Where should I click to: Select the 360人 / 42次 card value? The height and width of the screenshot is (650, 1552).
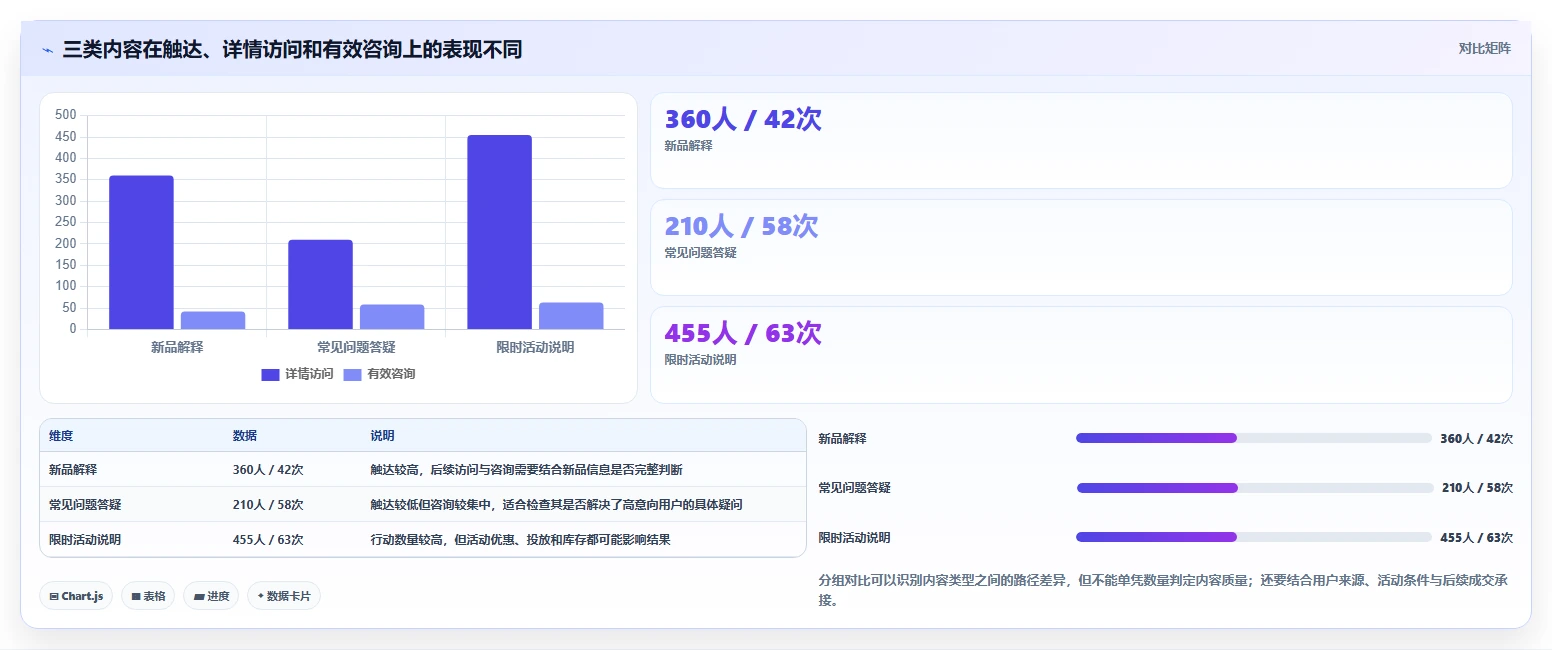(743, 119)
